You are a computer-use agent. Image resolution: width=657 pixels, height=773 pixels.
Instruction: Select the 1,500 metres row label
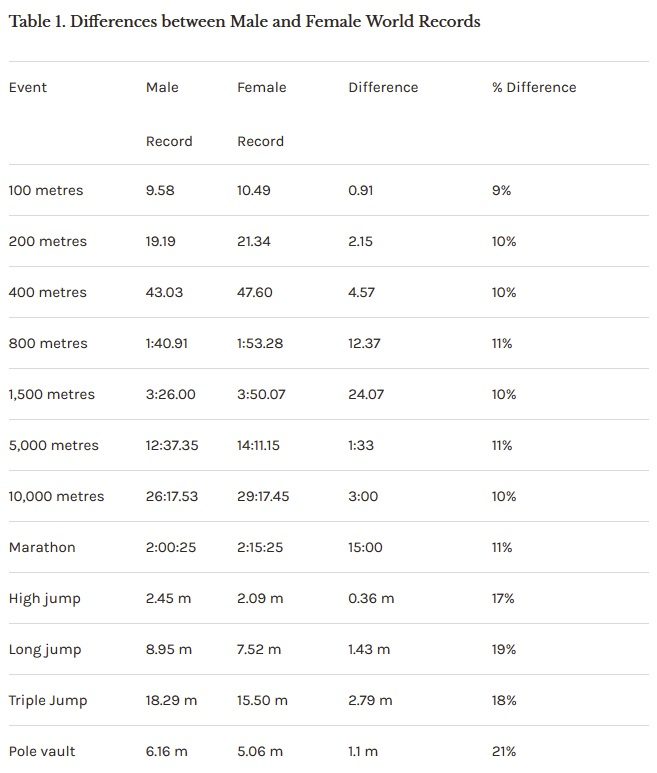[x=52, y=394]
